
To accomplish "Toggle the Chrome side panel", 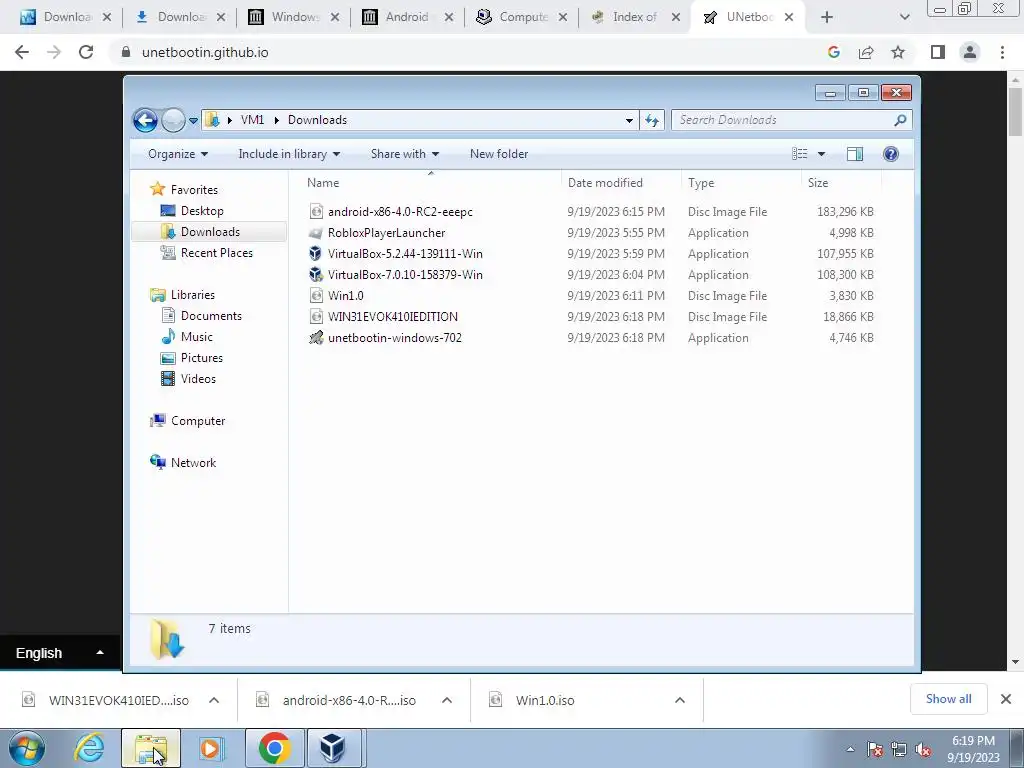I will click(938, 52).
